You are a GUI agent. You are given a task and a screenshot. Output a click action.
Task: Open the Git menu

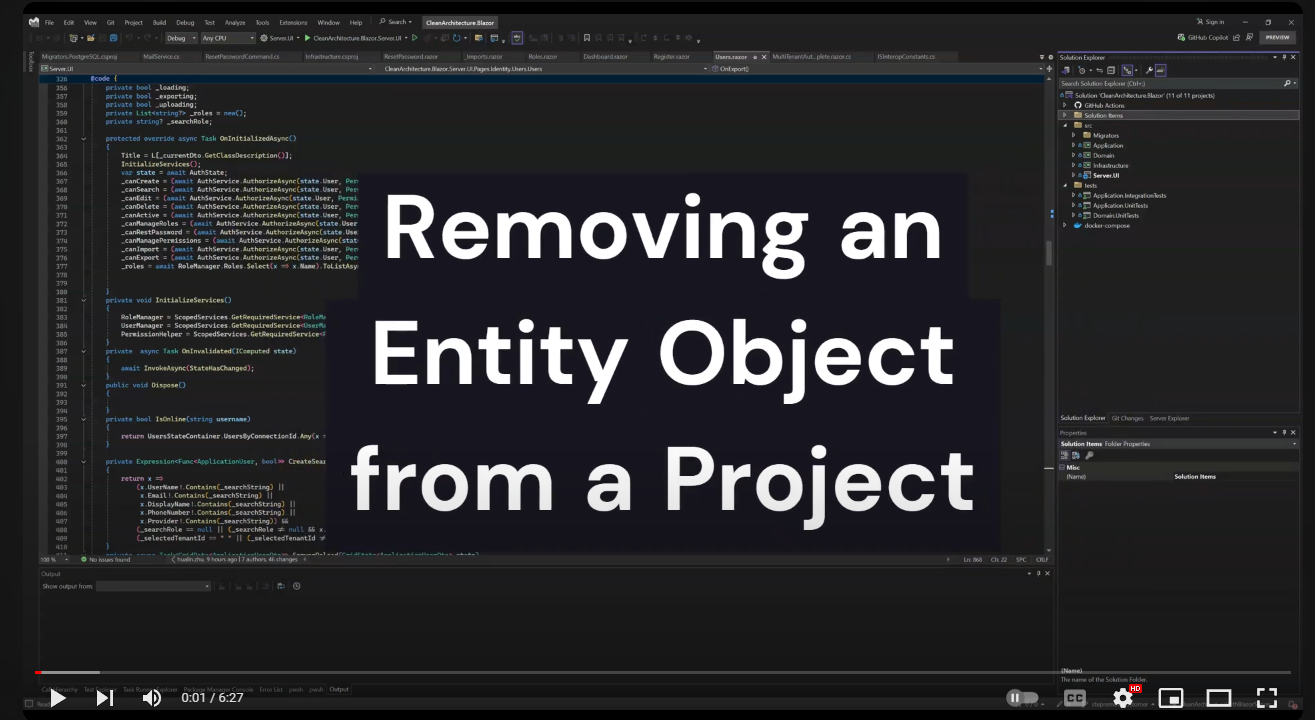110,22
